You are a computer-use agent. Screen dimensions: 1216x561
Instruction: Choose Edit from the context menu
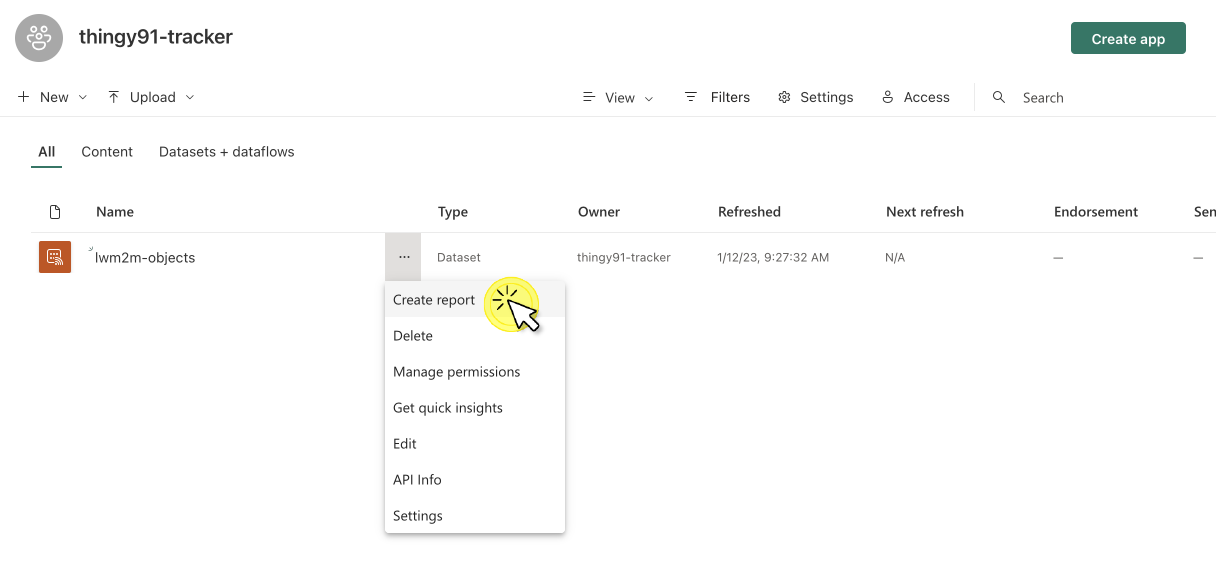pos(475,444)
